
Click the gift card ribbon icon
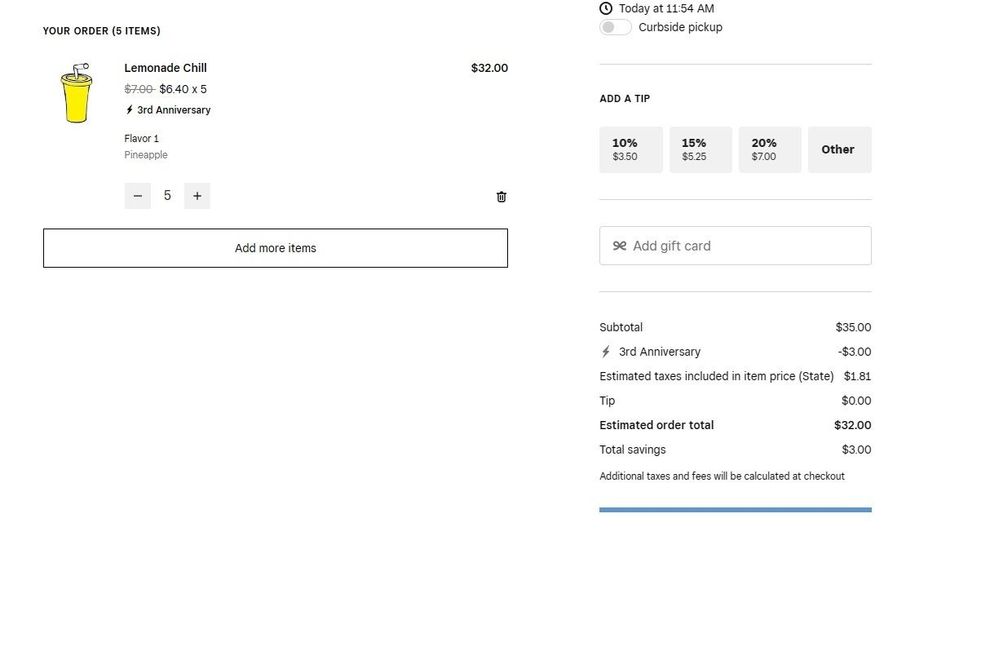[619, 246]
